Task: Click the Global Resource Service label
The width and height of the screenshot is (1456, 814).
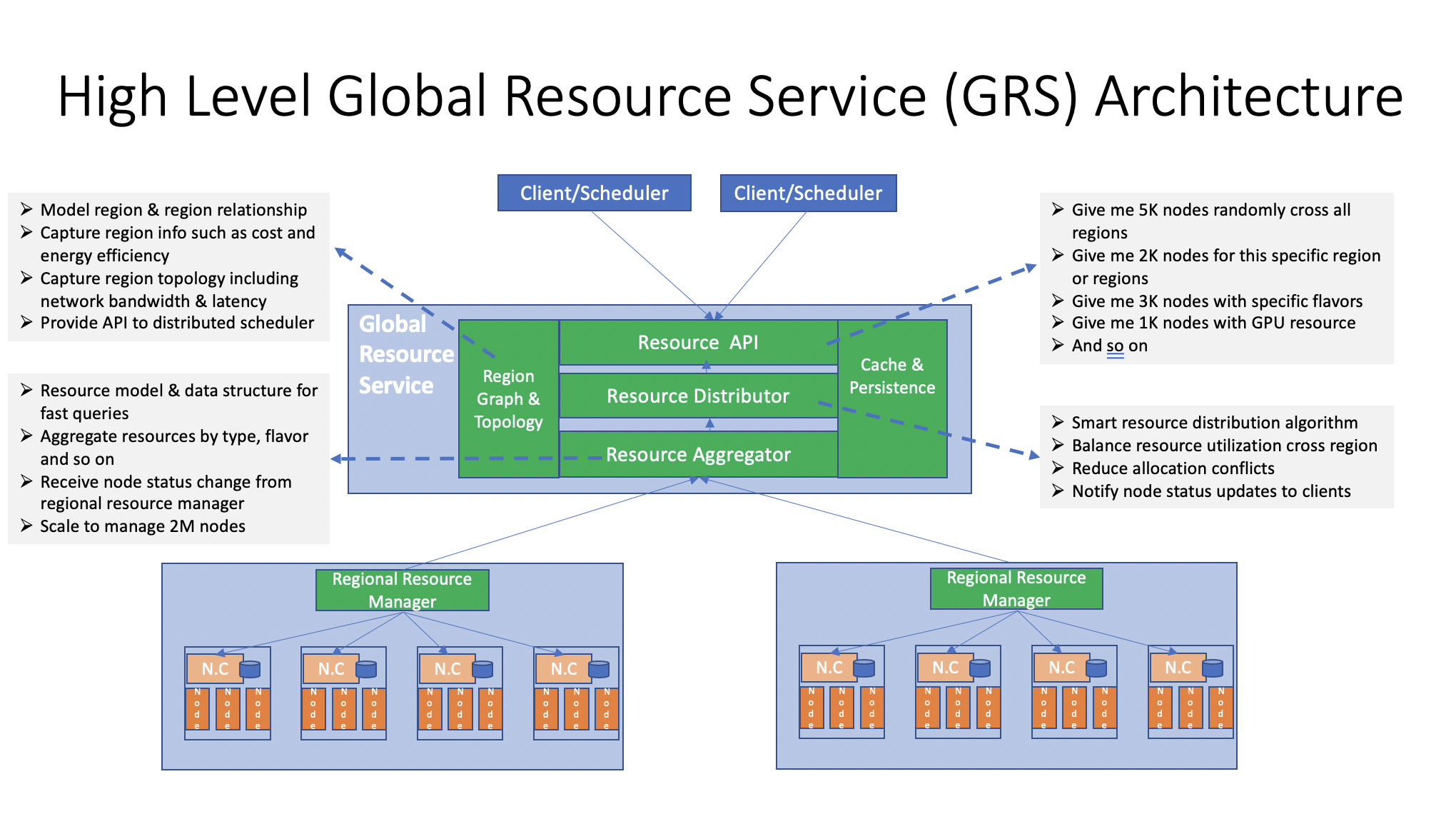Action: (x=405, y=355)
